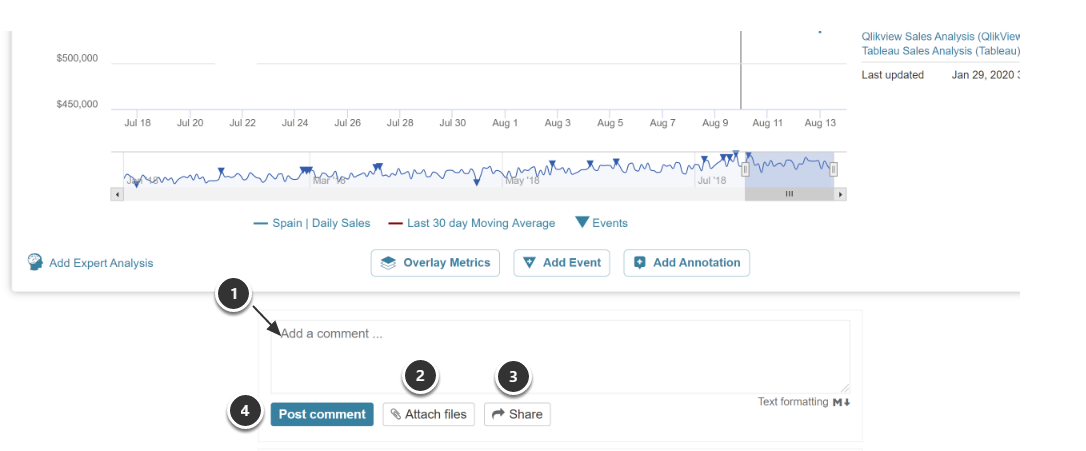The image size is (1086, 451).
Task: Toggle Events triangle in chart legend
Action: [581, 223]
